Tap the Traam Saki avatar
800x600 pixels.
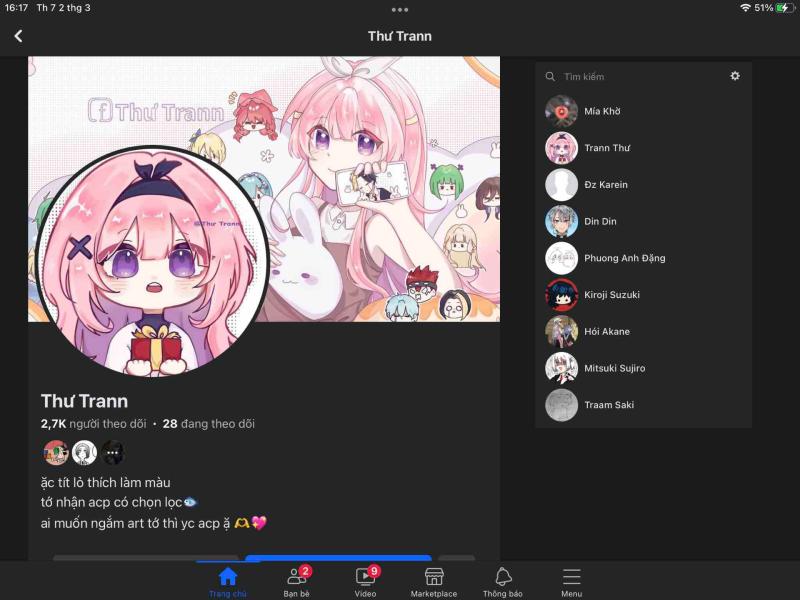[x=561, y=405]
